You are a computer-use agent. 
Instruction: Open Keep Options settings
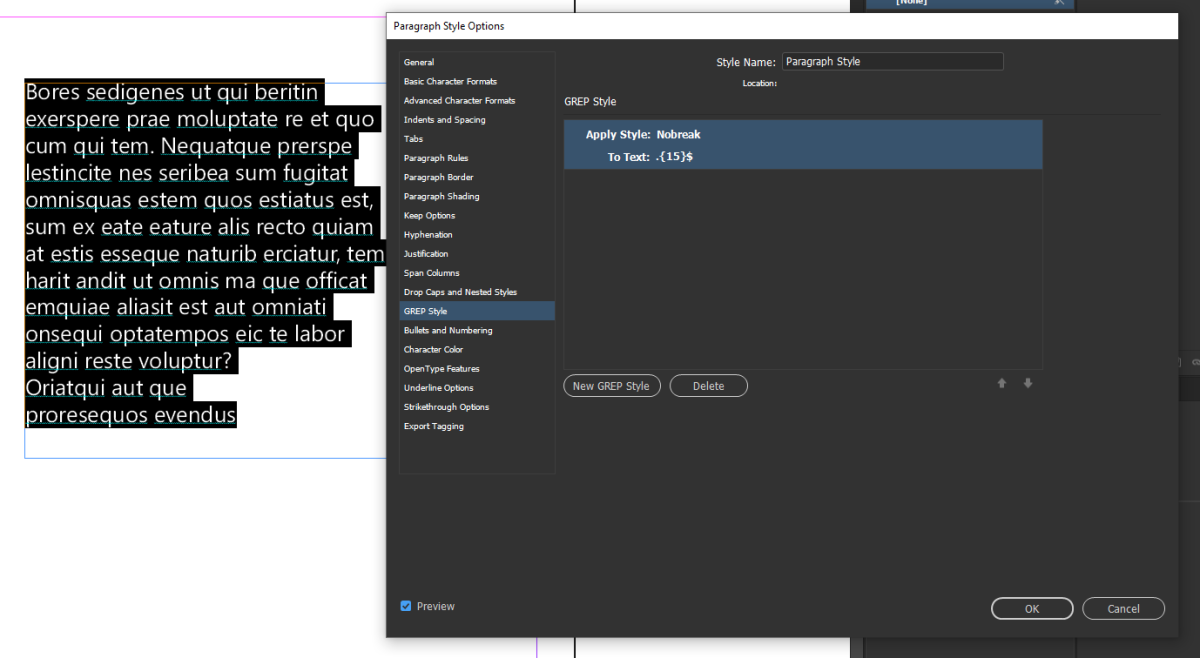tap(430, 215)
